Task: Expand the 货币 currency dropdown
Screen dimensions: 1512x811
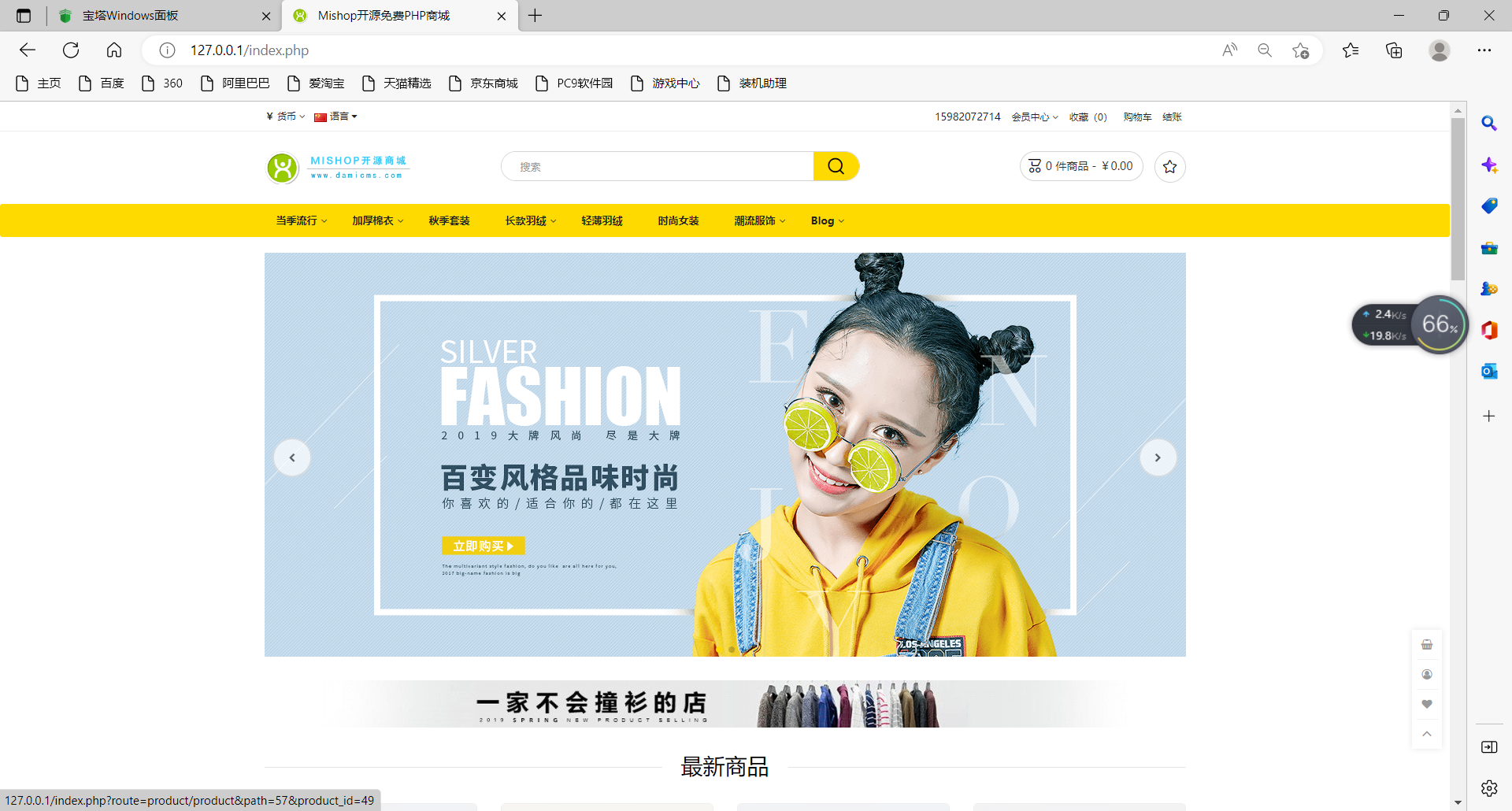Action: click(x=286, y=116)
